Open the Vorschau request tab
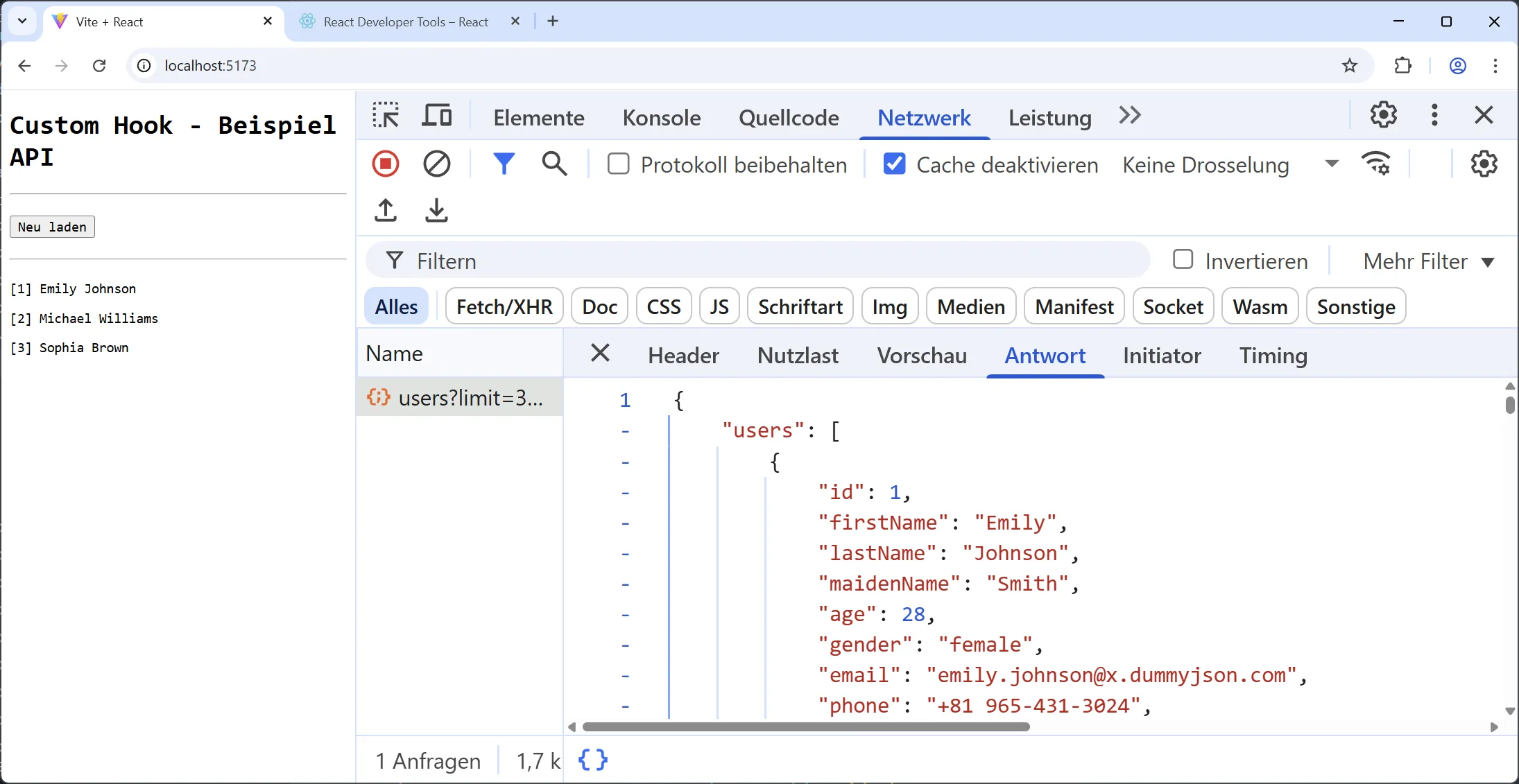The image size is (1519, 784). click(x=922, y=355)
